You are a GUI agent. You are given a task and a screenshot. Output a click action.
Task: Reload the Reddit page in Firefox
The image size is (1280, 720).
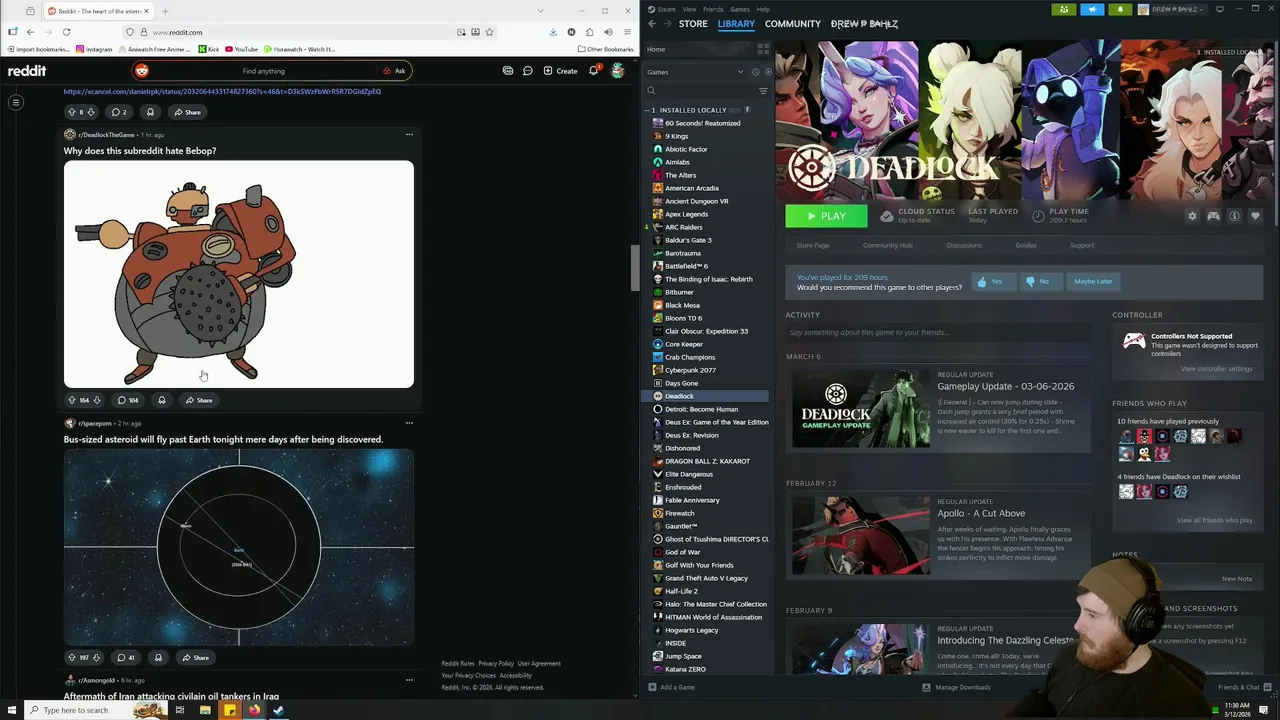pyautogui.click(x=66, y=32)
